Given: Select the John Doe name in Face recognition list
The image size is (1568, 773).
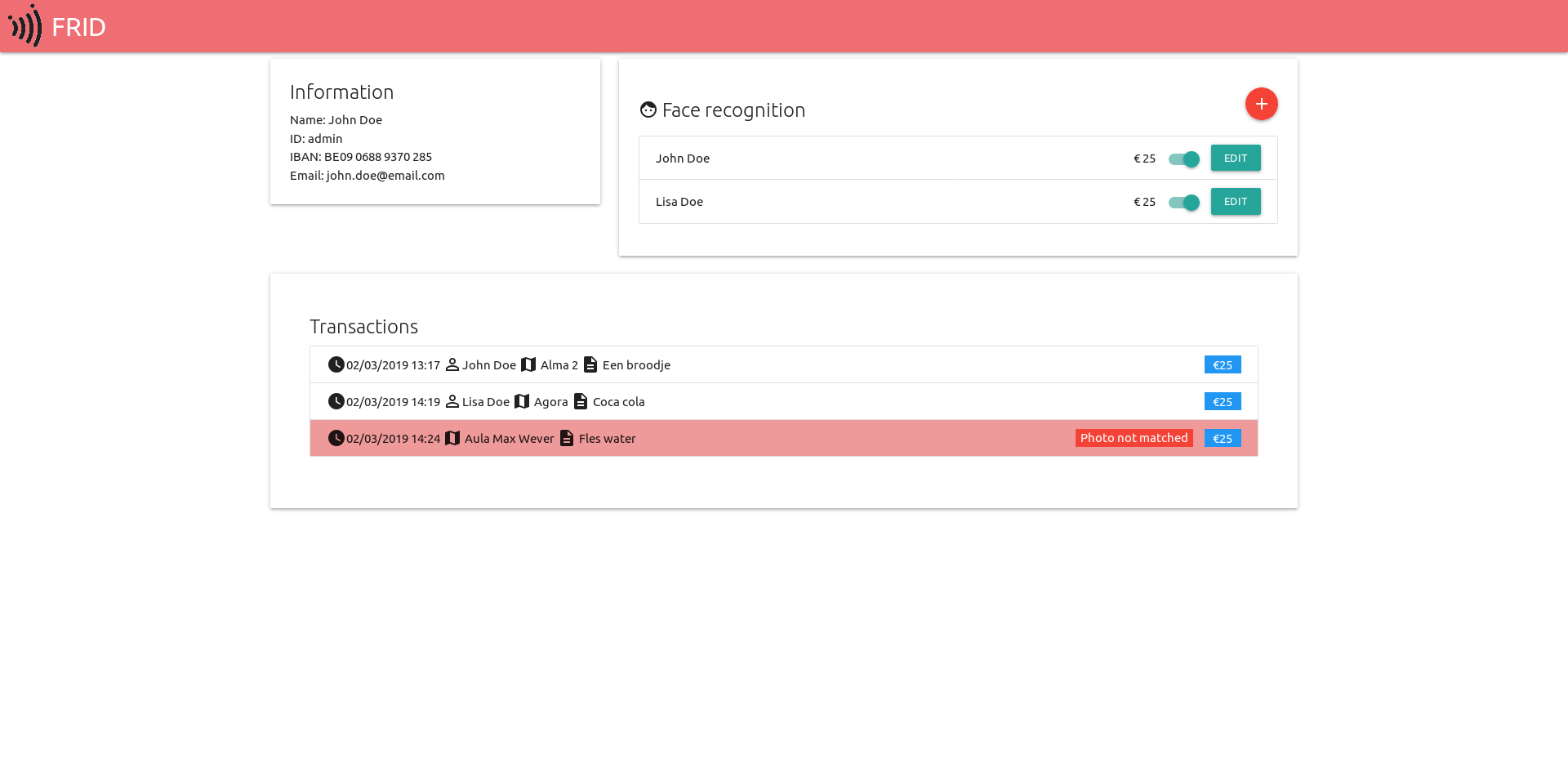Looking at the screenshot, I should click(x=683, y=159).
